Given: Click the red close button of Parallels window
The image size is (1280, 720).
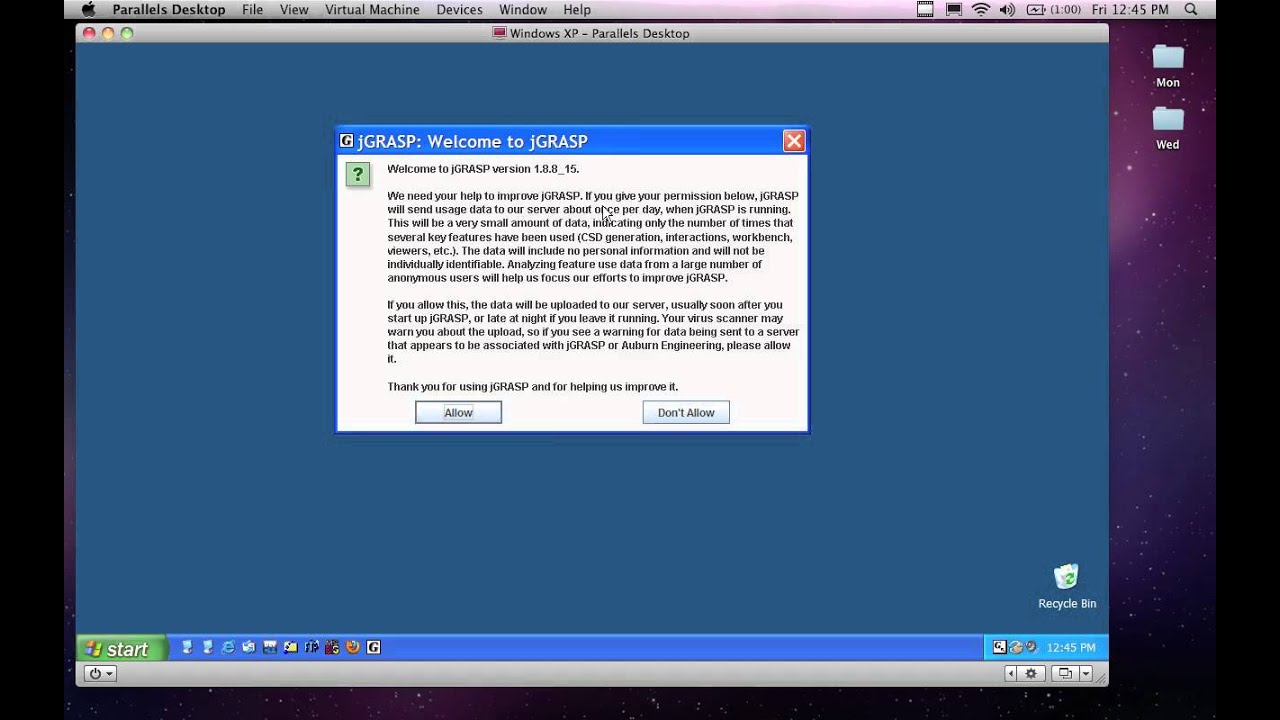Looking at the screenshot, I should pyautogui.click(x=89, y=33).
